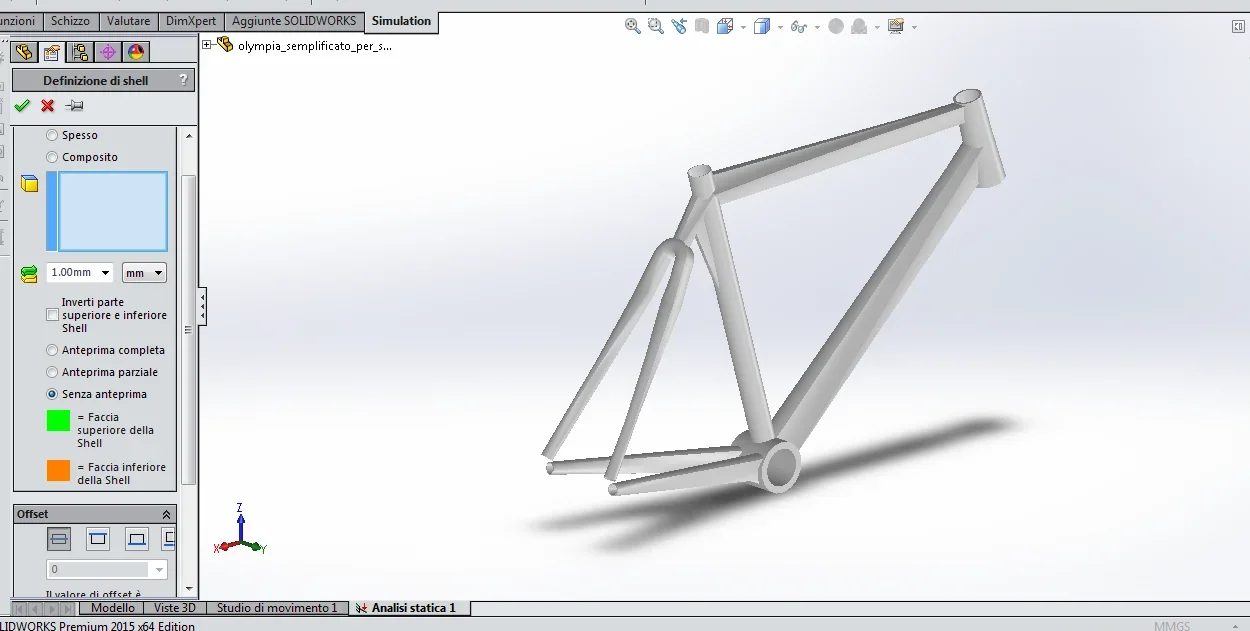Enable Inverti parte superiore e inferiore Shell
This screenshot has width=1250, height=631.
coord(52,315)
